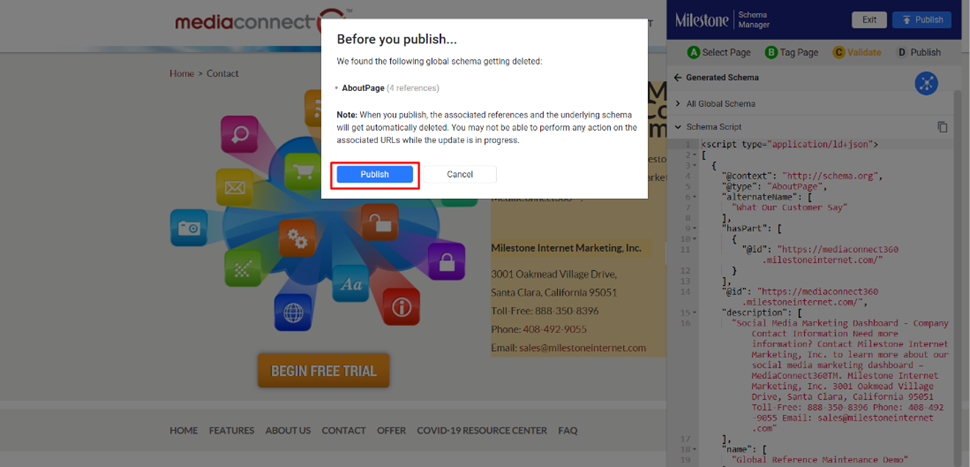This screenshot has width=970, height=467.
Task: Click the green shopping cart icon
Action: coord(303,172)
